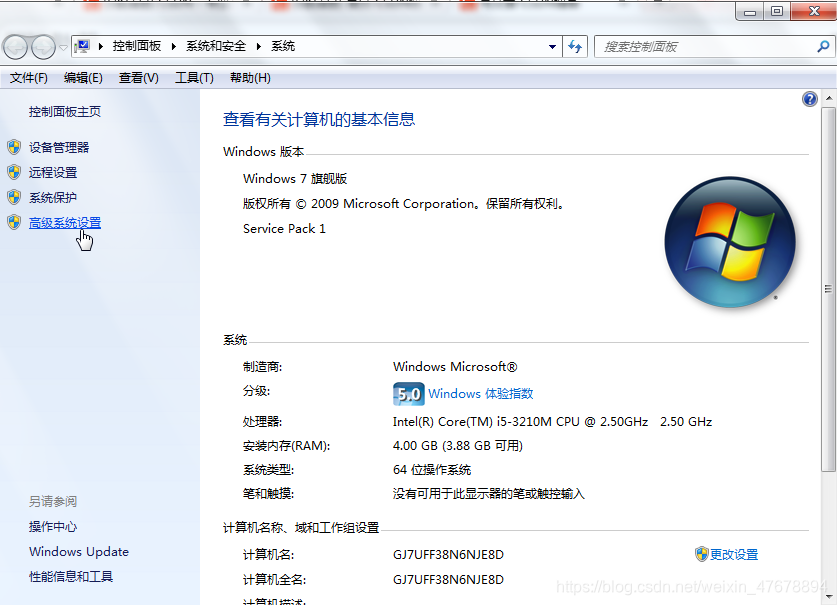Click the Windows Microsoft® manufacturer value
The image size is (837, 605).
tap(455, 367)
